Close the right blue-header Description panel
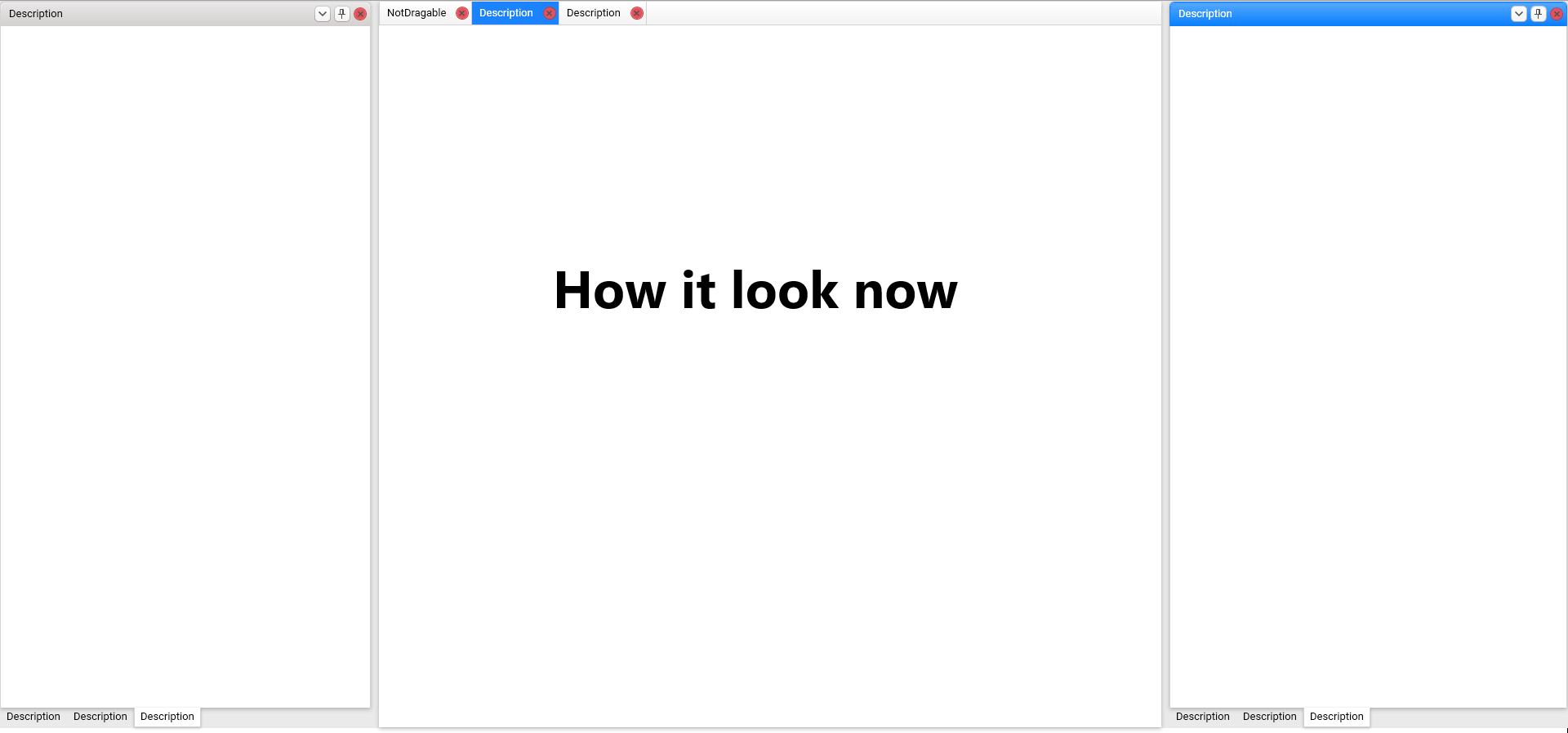Image resolution: width=1568 pixels, height=733 pixels. [1557, 14]
